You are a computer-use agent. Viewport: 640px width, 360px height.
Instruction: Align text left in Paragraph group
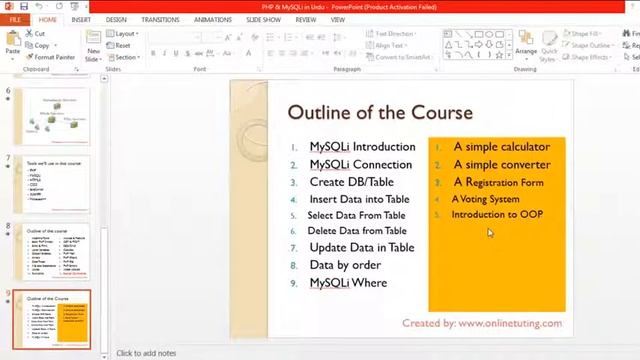271,53
